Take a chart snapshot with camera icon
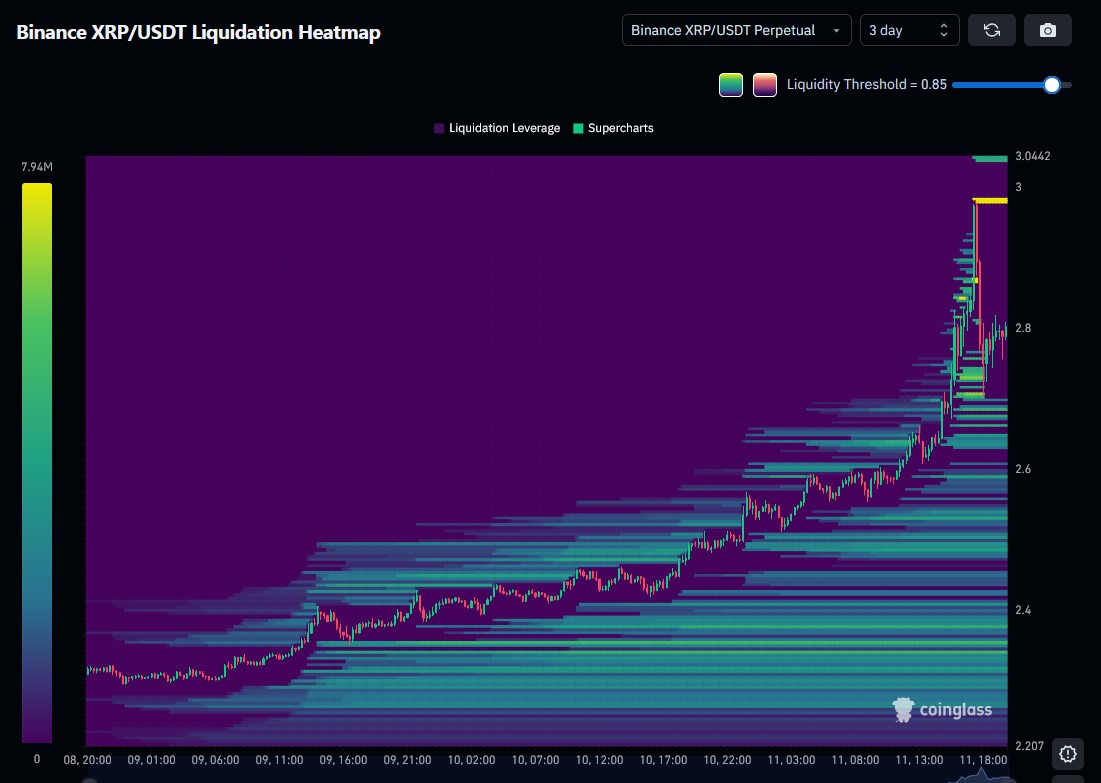This screenshot has width=1101, height=783. click(1048, 30)
